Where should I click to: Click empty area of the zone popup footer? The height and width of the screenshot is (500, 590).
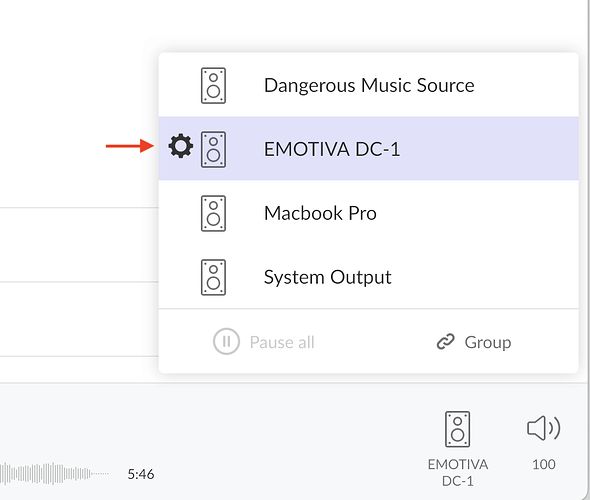pyautogui.click(x=373, y=342)
